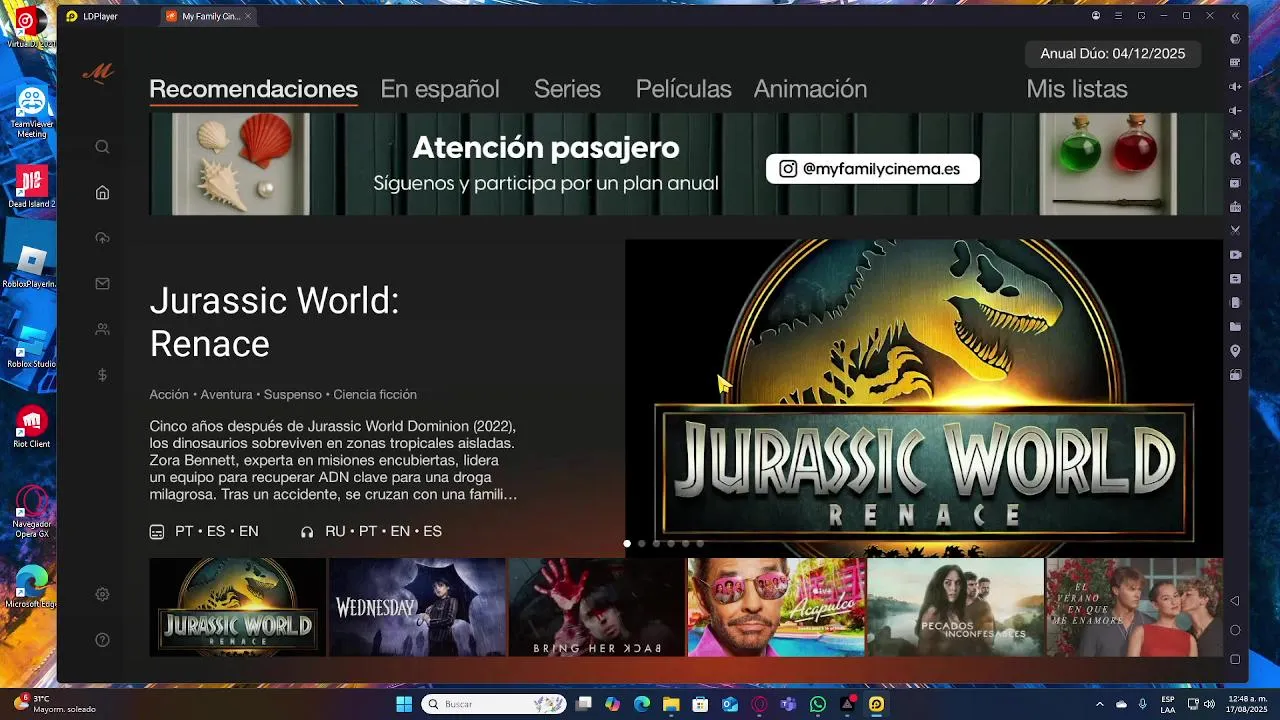Screen dimensions: 1280x720
Task: Tap Android recents square button
Action: tap(1235, 659)
